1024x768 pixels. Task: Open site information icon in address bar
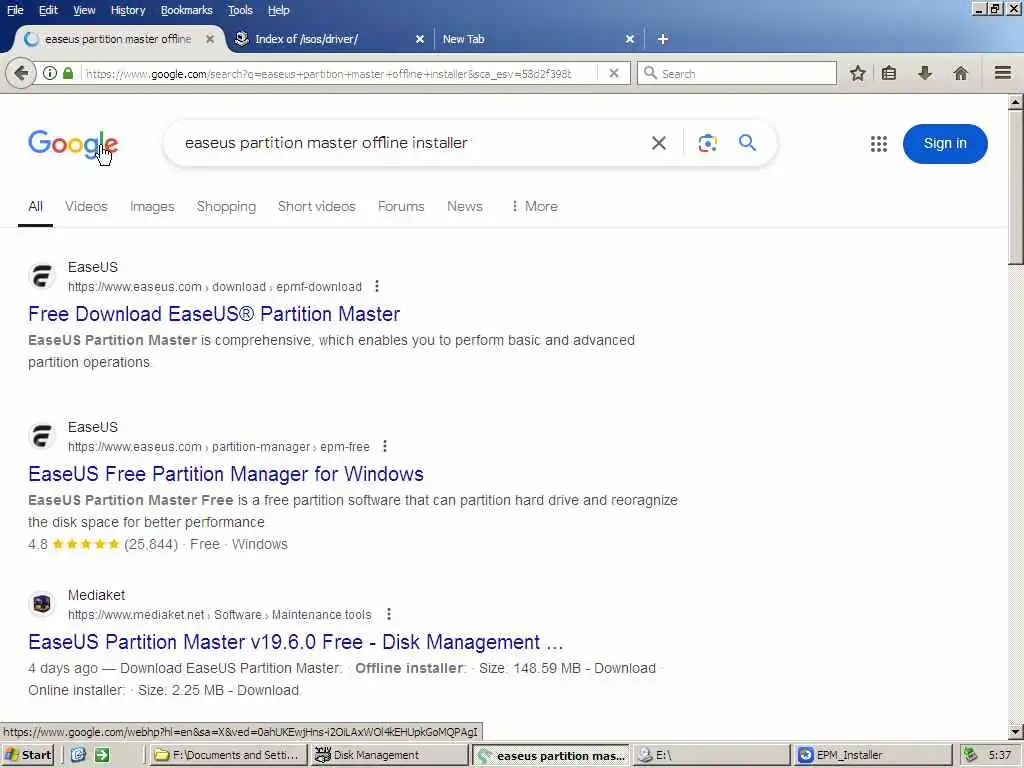point(50,73)
